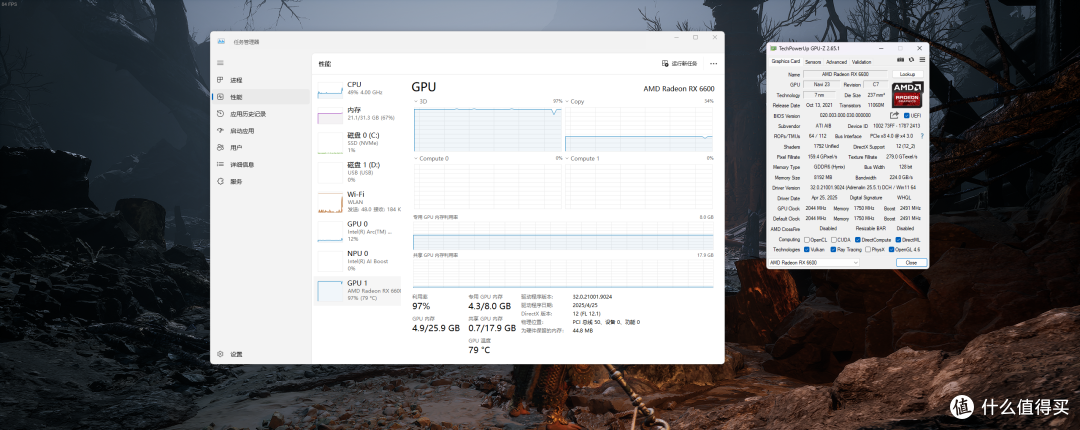Image resolution: width=1080 pixels, height=430 pixels.
Task: Click Bus Interface question mark icon
Action: pyautogui.click(x=922, y=136)
